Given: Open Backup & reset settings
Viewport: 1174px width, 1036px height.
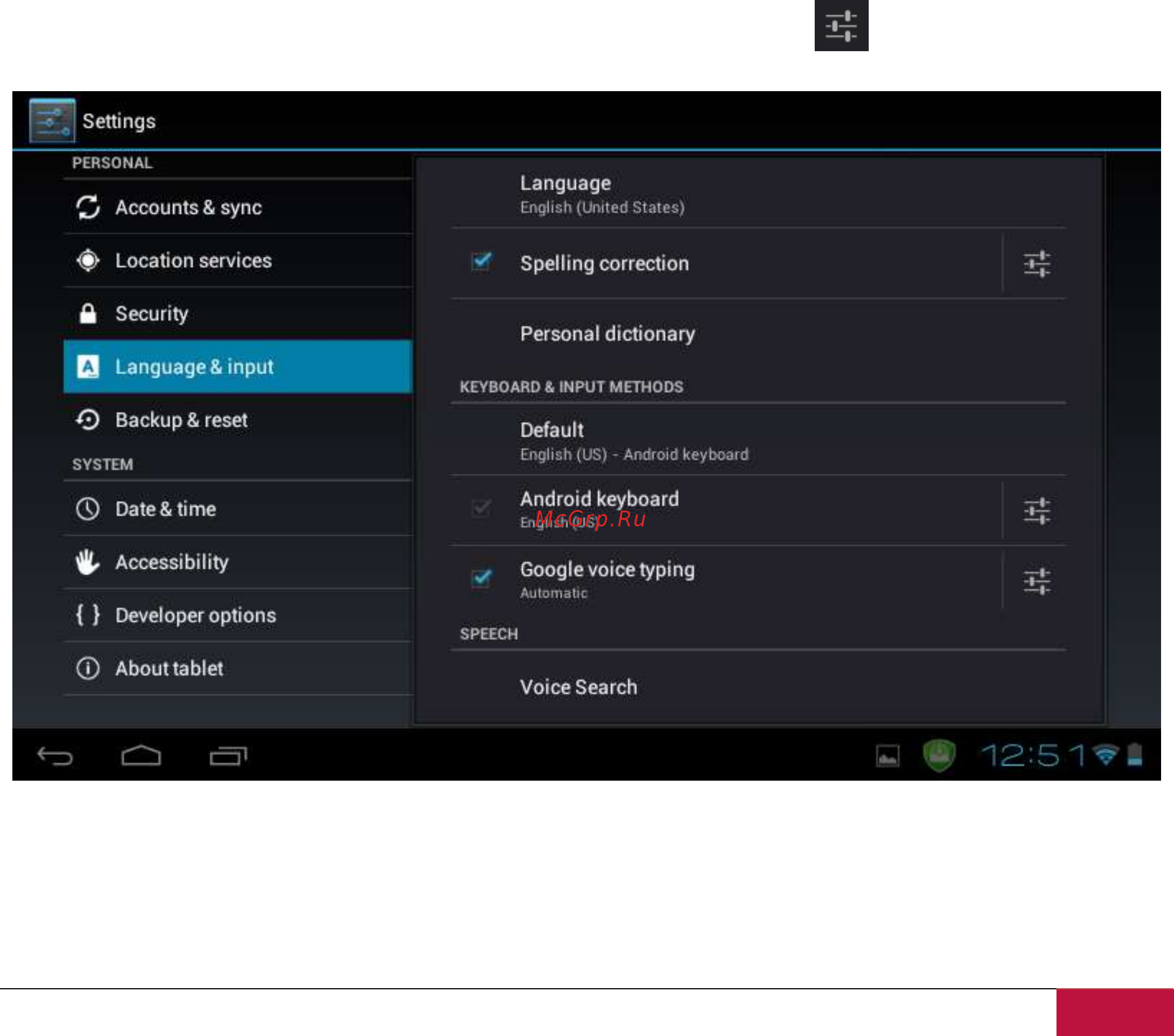Looking at the screenshot, I should coord(238,420).
